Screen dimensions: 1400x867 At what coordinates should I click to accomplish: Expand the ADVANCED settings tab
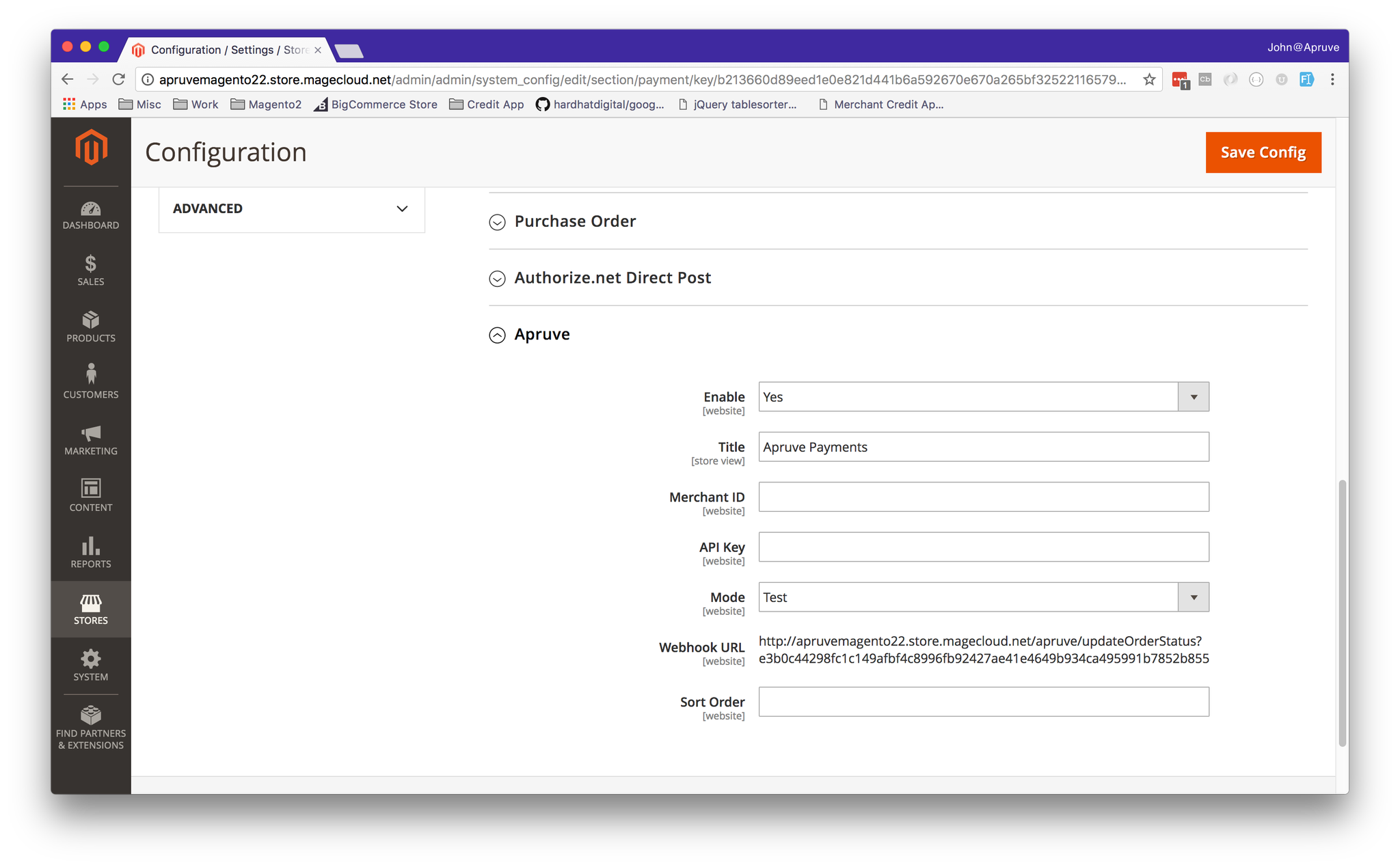pyautogui.click(x=291, y=209)
